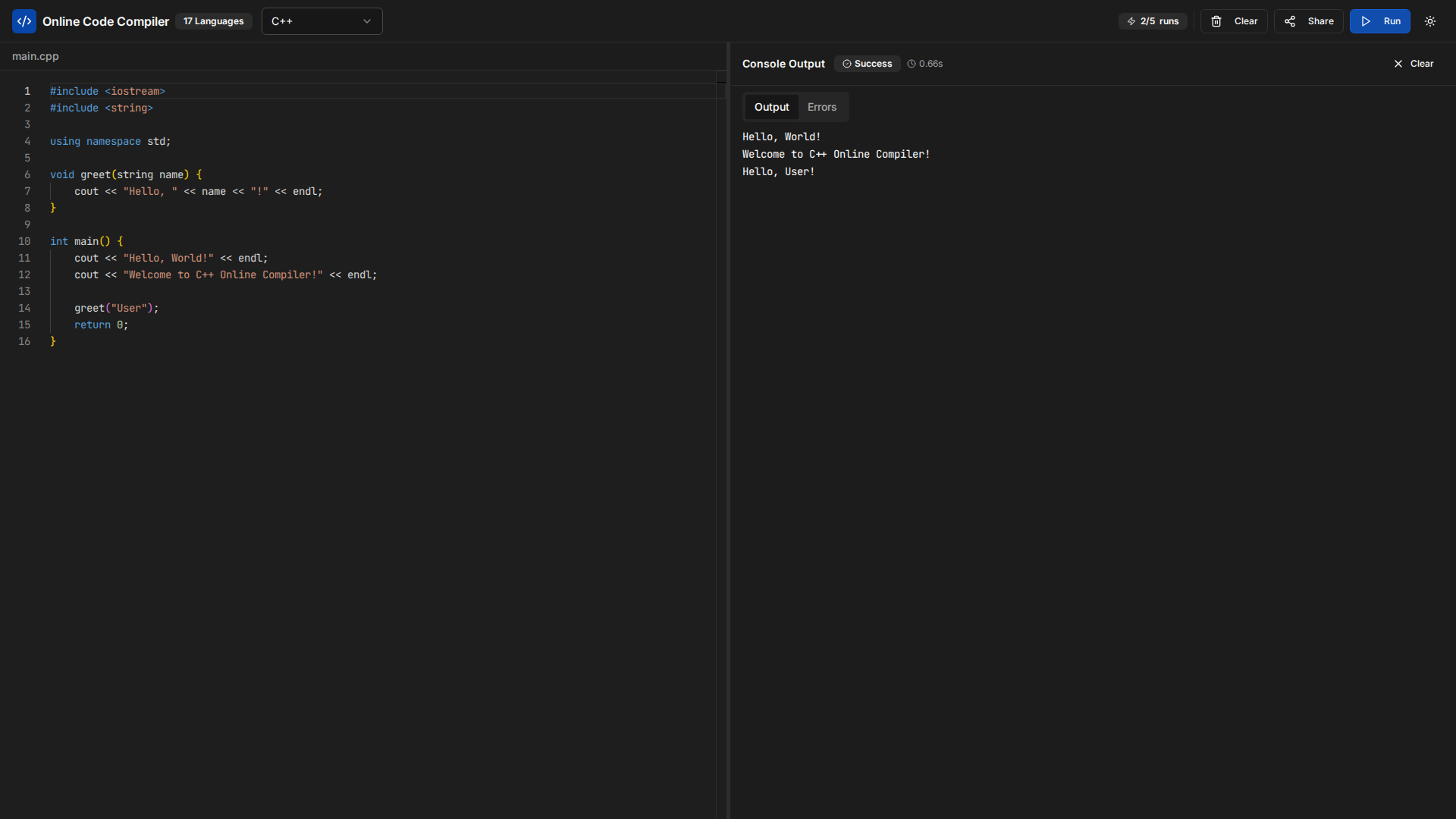The height and width of the screenshot is (819, 1456).
Task: Click the X icon in Console Output
Action: [x=1398, y=64]
